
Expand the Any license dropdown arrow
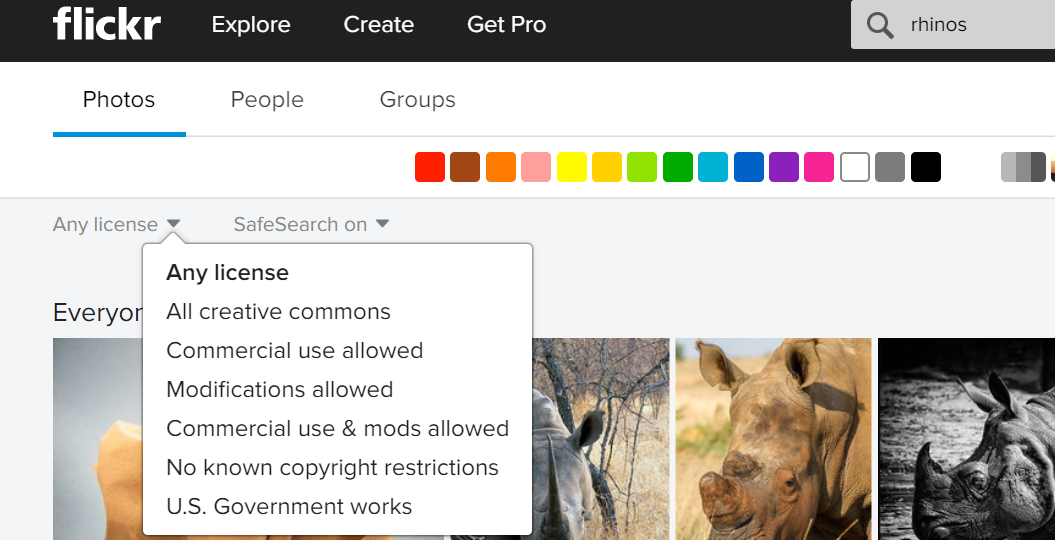[173, 224]
